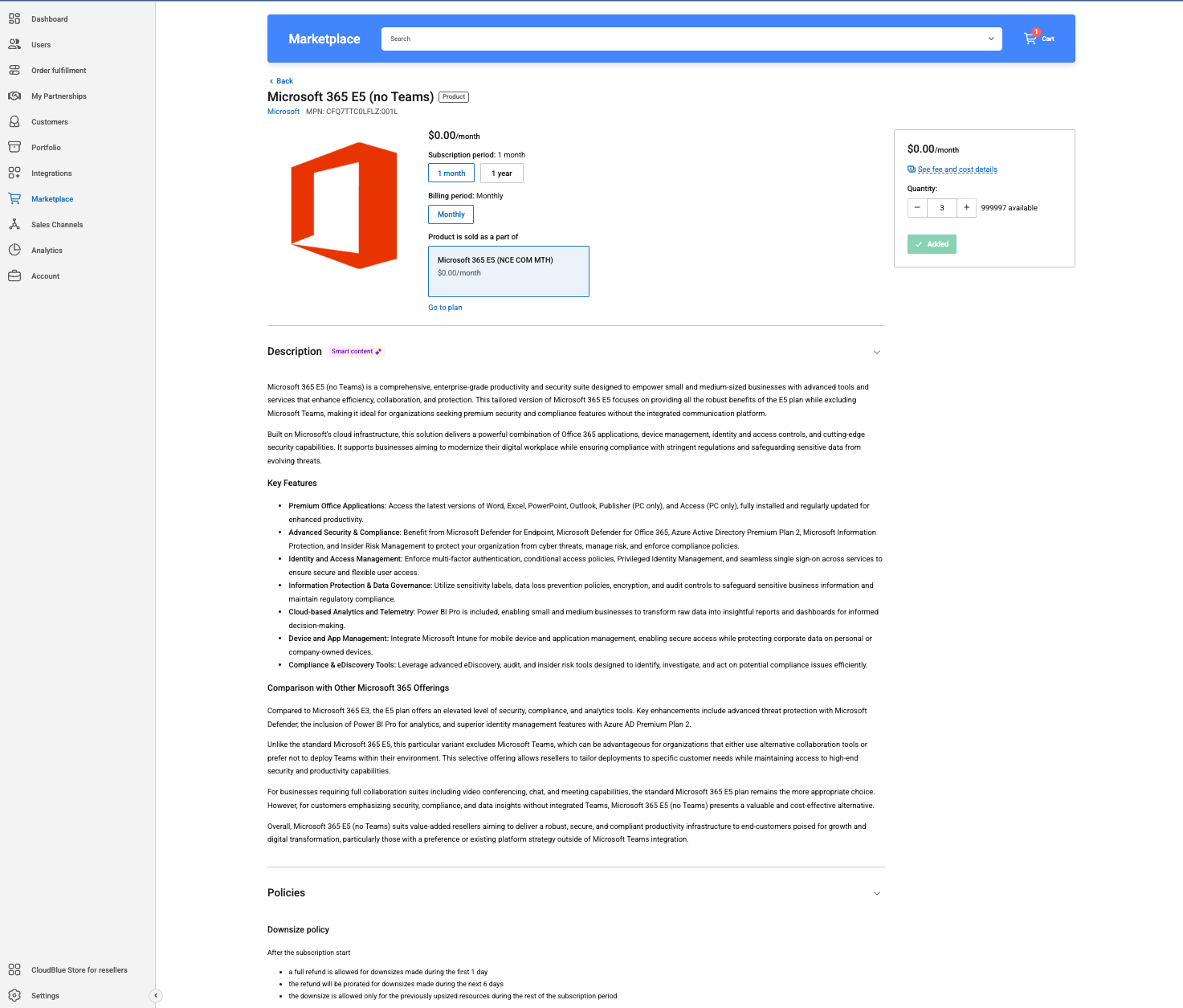Open the shopping cart icon in header
Screen dimensions: 1183x1008
1030,38
